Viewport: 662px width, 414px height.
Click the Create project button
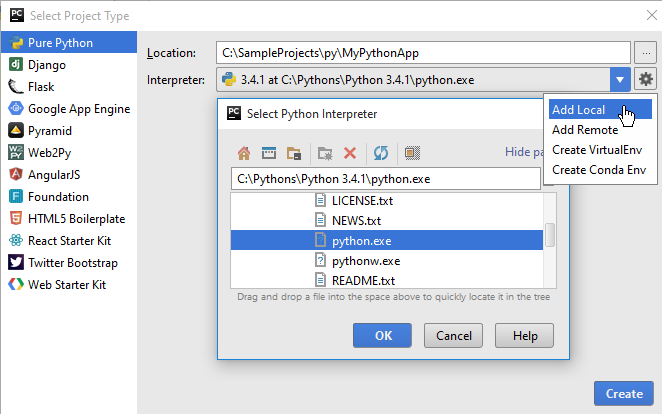click(x=624, y=393)
